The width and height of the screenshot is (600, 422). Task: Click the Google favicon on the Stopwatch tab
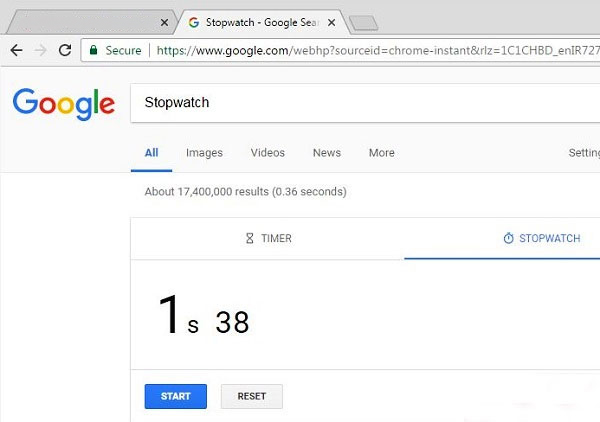[194, 23]
